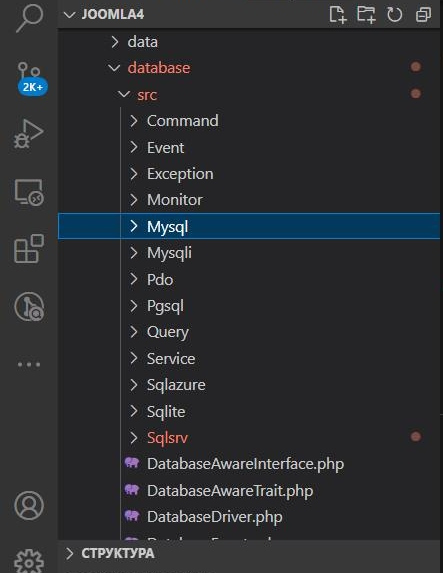Open DatabaseAwareTrait.php file
This screenshot has height=573, width=443.
point(230,491)
